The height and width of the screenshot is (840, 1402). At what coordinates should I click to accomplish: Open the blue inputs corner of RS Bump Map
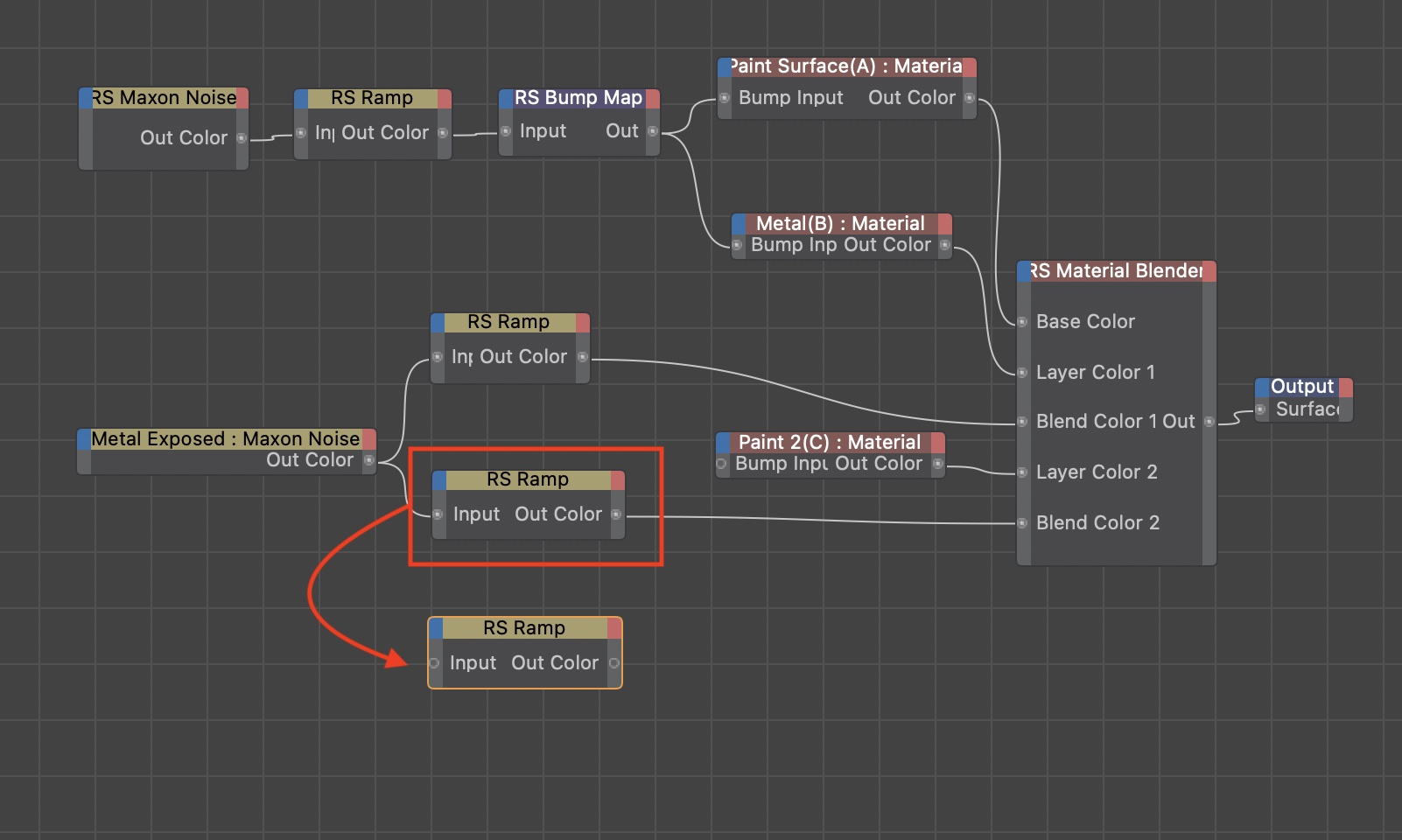(506, 98)
